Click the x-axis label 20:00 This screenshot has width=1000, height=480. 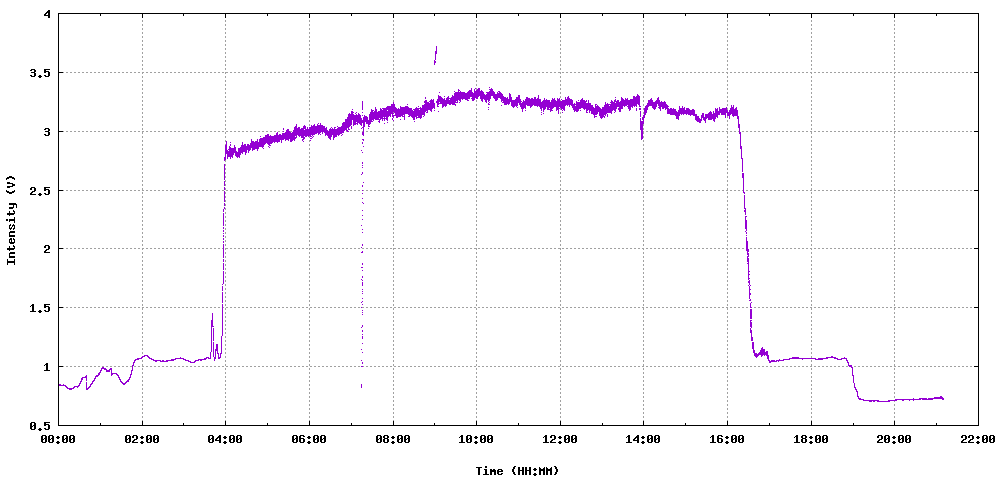(894, 439)
